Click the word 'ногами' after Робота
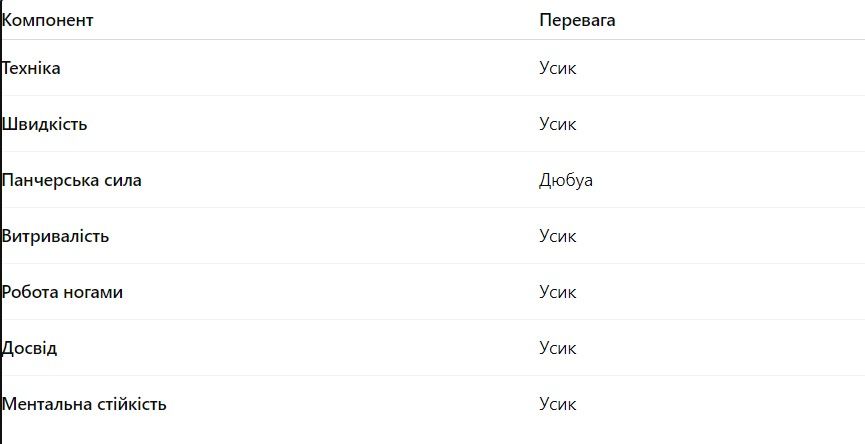The height and width of the screenshot is (444, 865). coord(94,292)
